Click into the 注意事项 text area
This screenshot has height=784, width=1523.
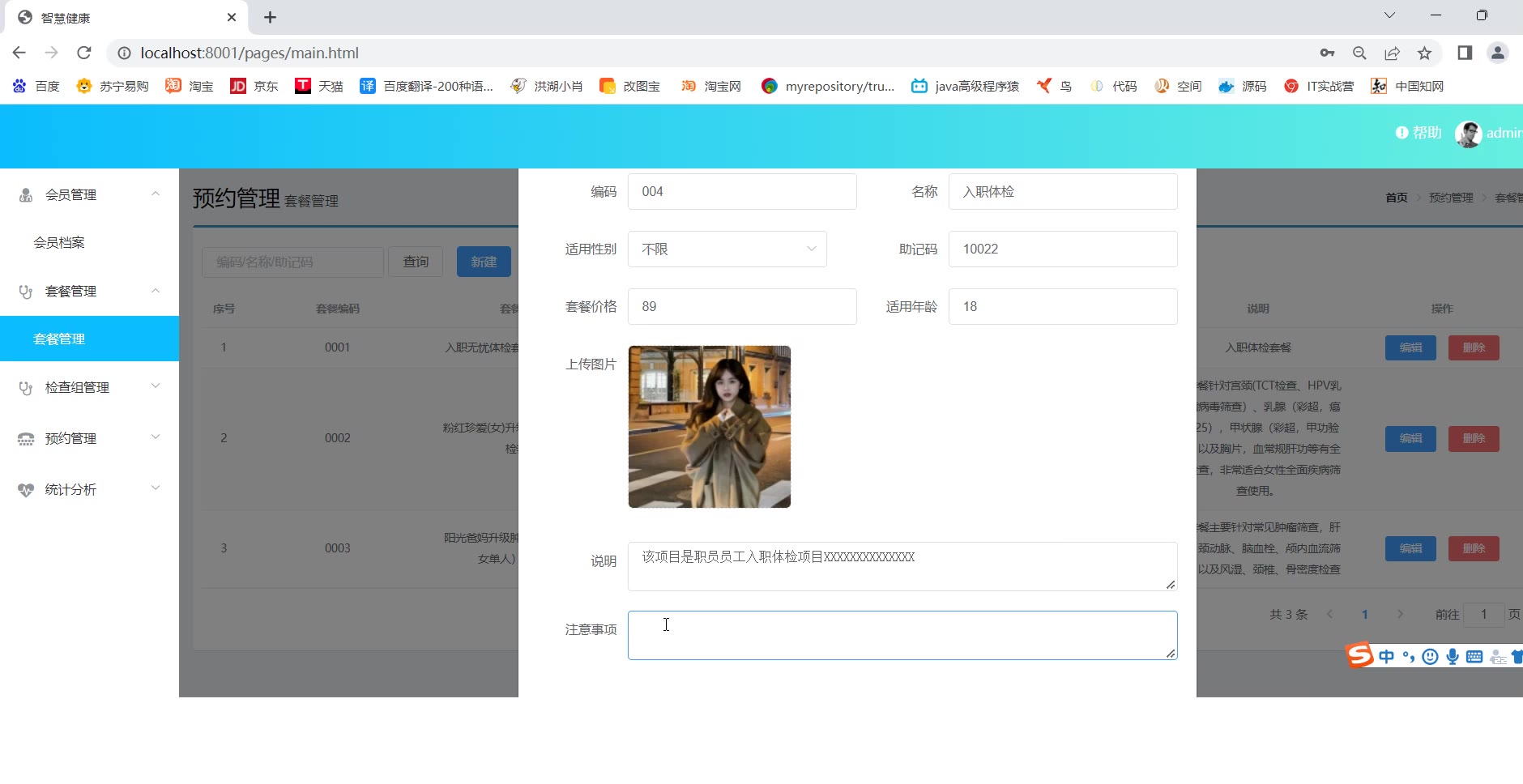coord(902,635)
